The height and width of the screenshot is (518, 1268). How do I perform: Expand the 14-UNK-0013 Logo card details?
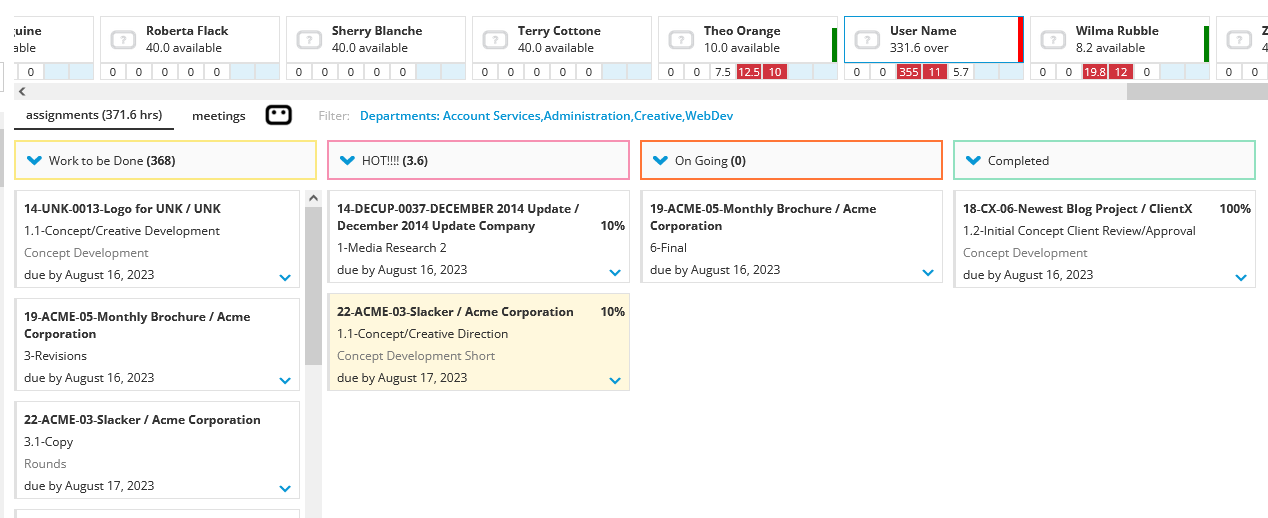tap(285, 277)
